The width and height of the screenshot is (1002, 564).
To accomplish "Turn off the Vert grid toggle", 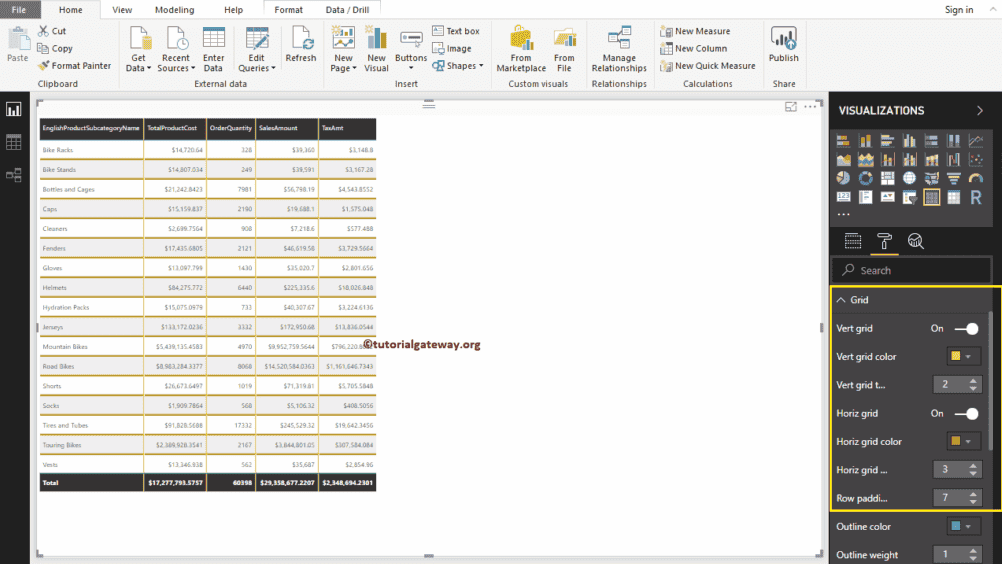I will pos(966,328).
